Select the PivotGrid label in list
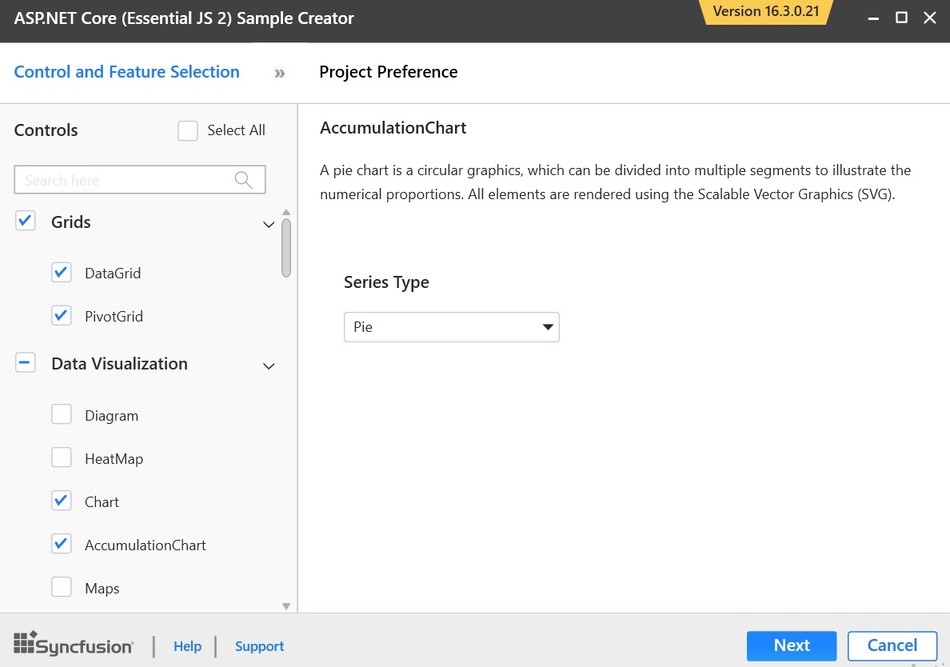Screen dimensions: 950x667 pos(114,316)
